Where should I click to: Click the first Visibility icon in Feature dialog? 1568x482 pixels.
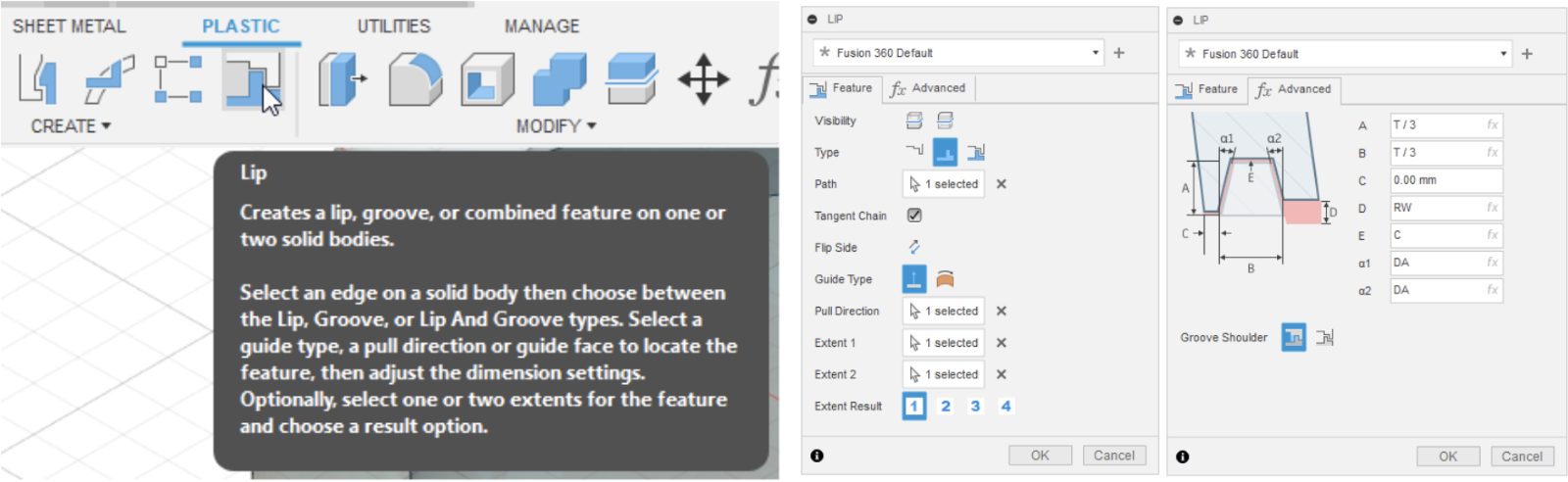pyautogui.click(x=914, y=120)
